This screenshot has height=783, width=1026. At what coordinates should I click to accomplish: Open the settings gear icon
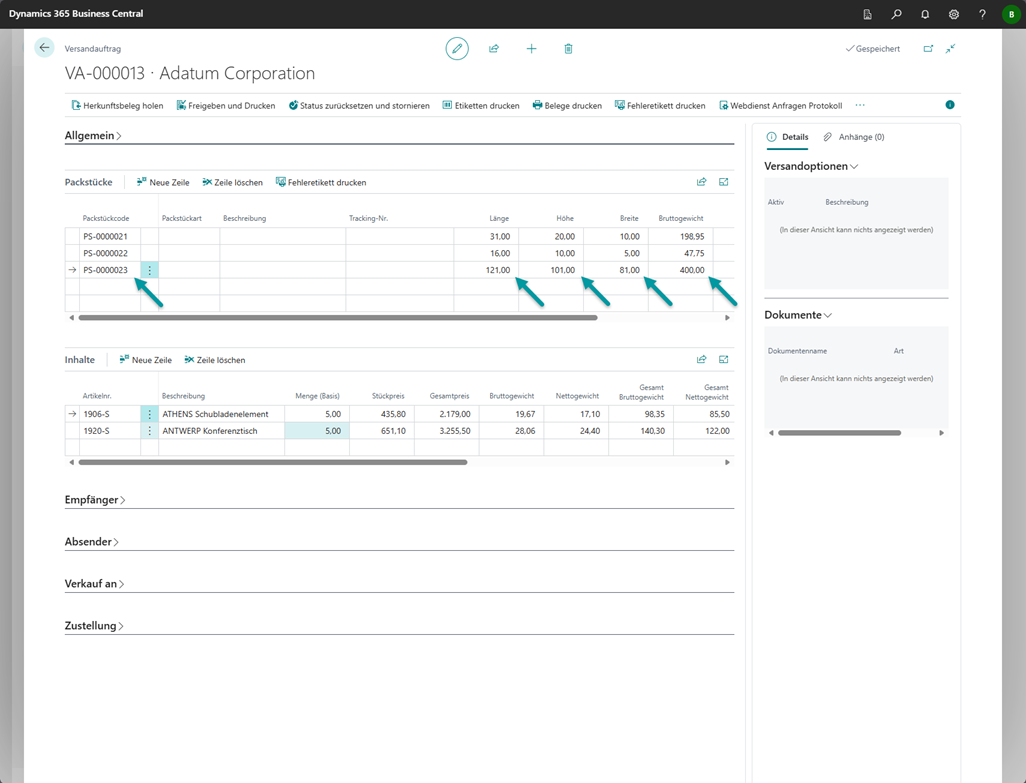click(954, 14)
